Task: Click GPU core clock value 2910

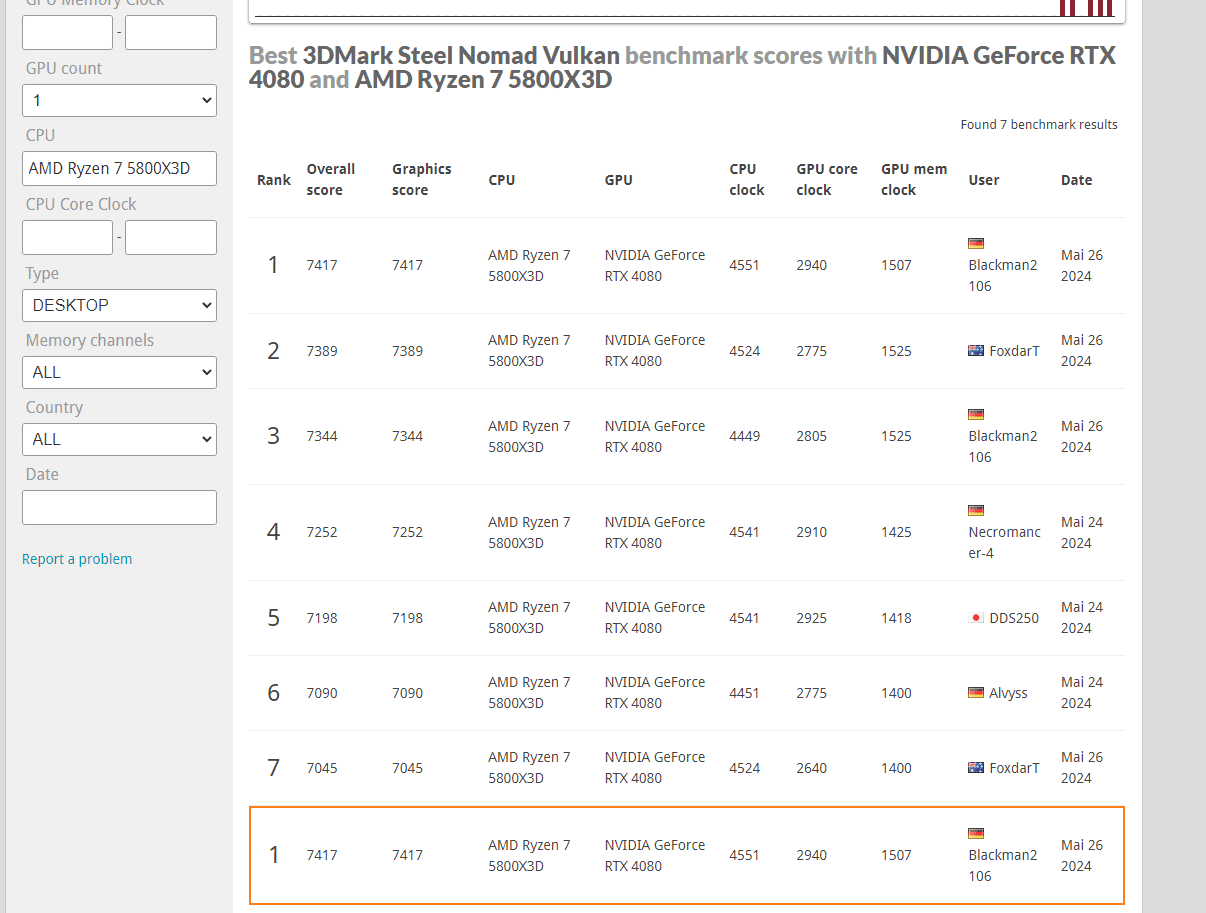Action: [812, 532]
